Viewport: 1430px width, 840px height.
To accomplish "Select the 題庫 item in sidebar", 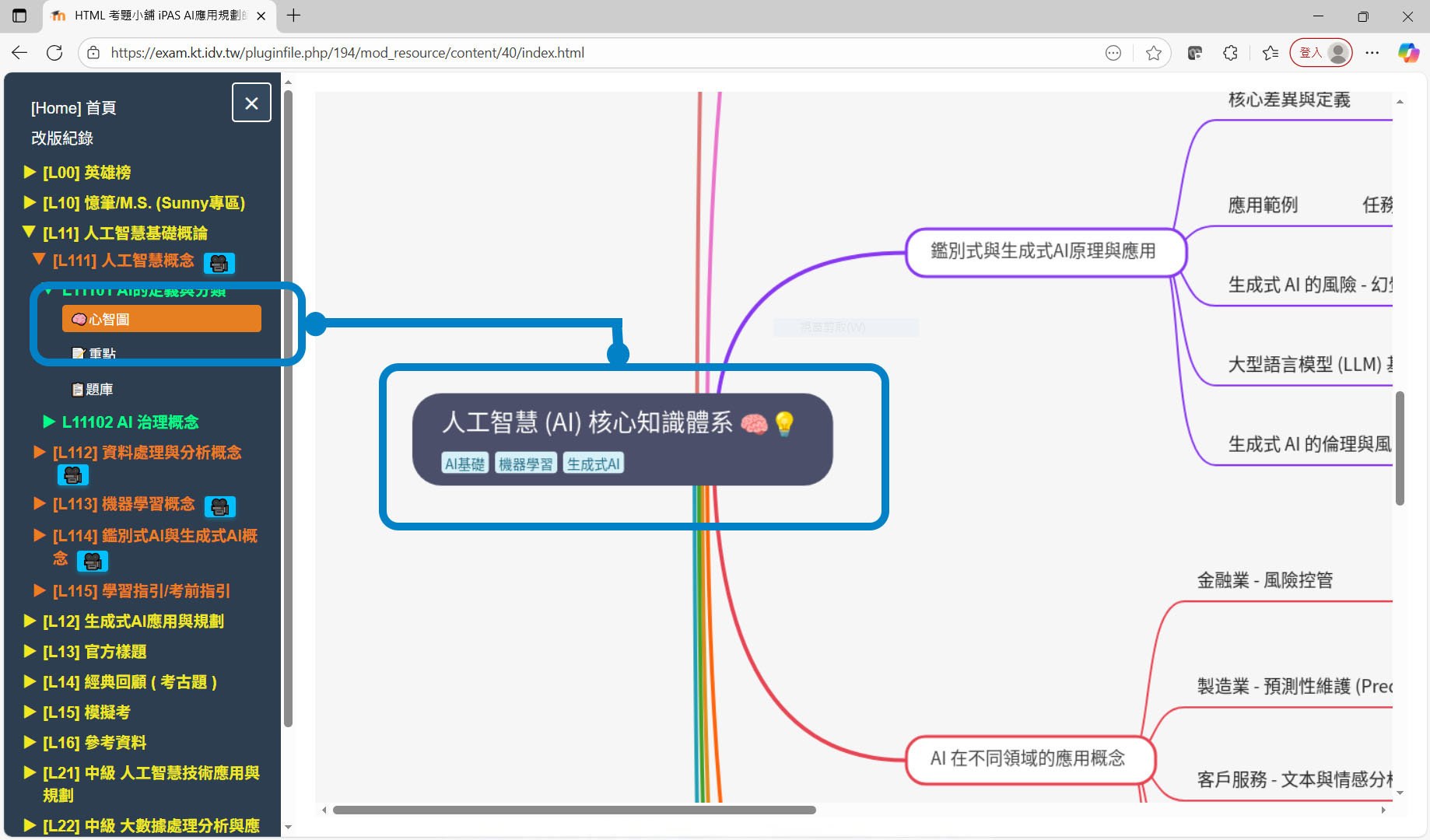I will pos(99,390).
